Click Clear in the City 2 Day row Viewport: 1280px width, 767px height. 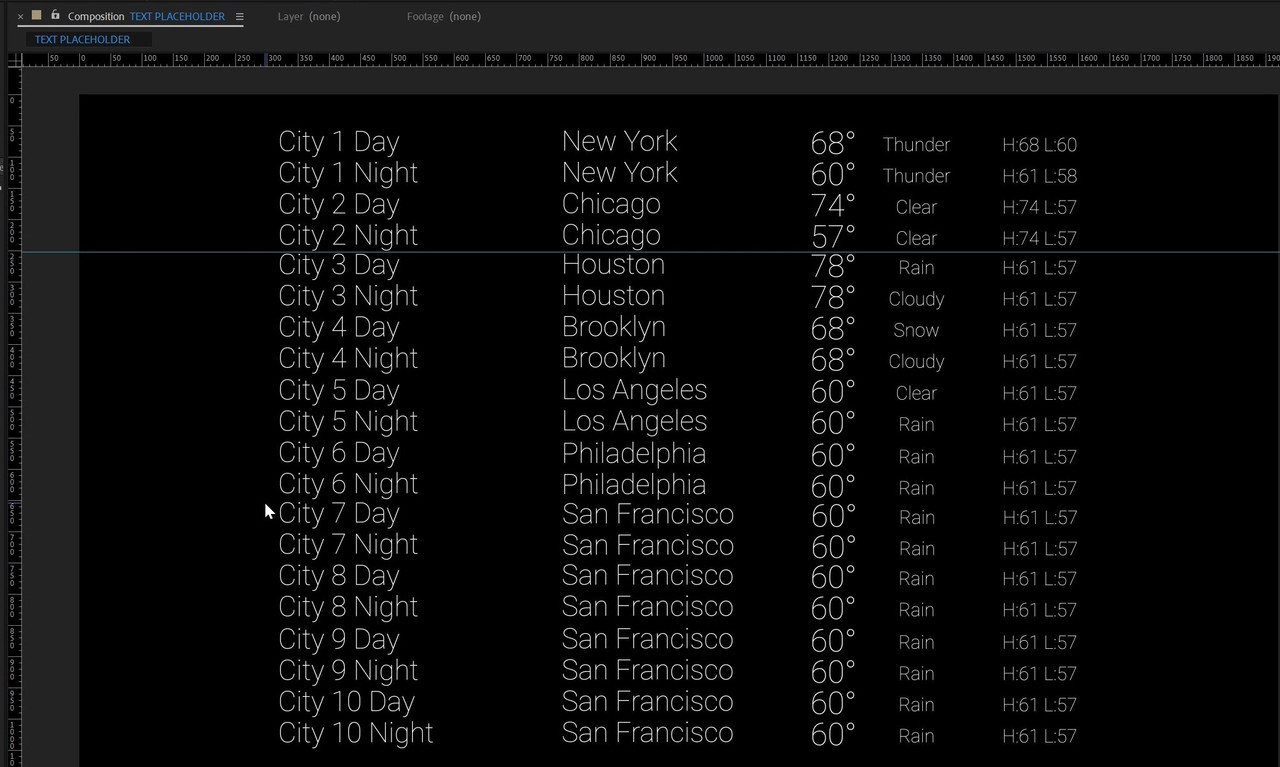916,207
